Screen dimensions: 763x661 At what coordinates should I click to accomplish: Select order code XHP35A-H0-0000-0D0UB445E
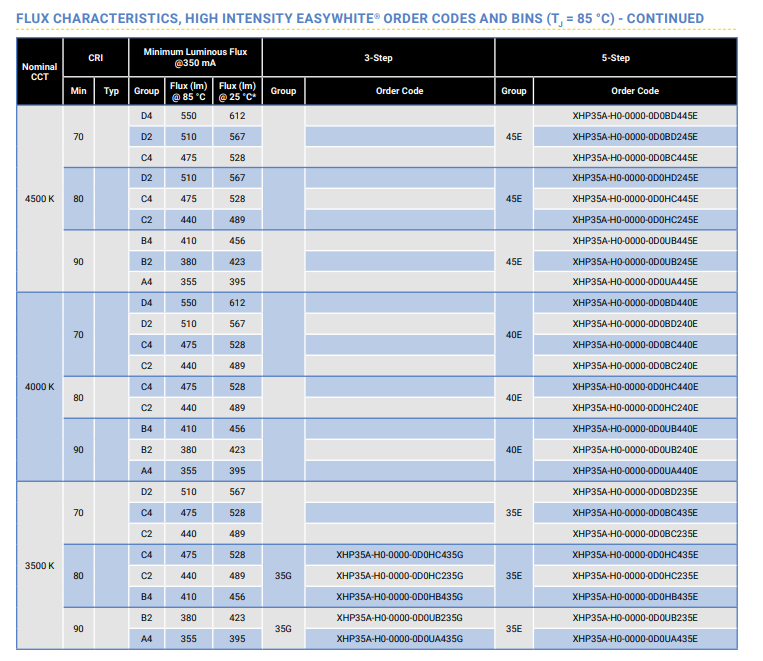tap(635, 241)
